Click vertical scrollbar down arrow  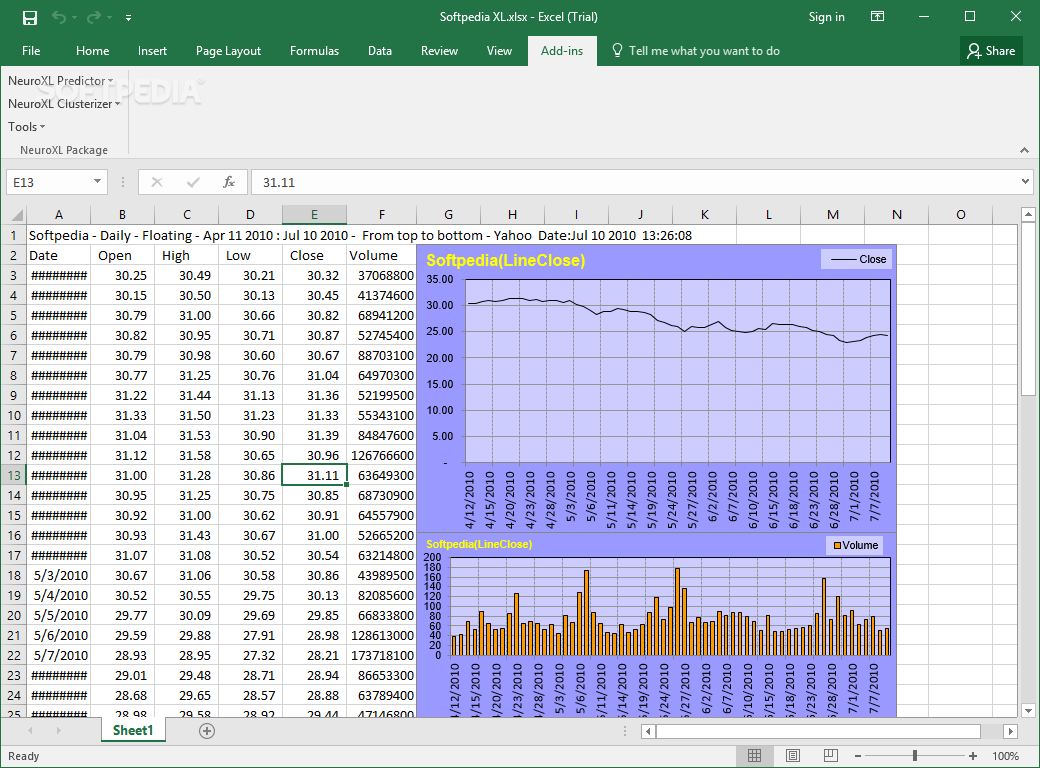pyautogui.click(x=1028, y=710)
